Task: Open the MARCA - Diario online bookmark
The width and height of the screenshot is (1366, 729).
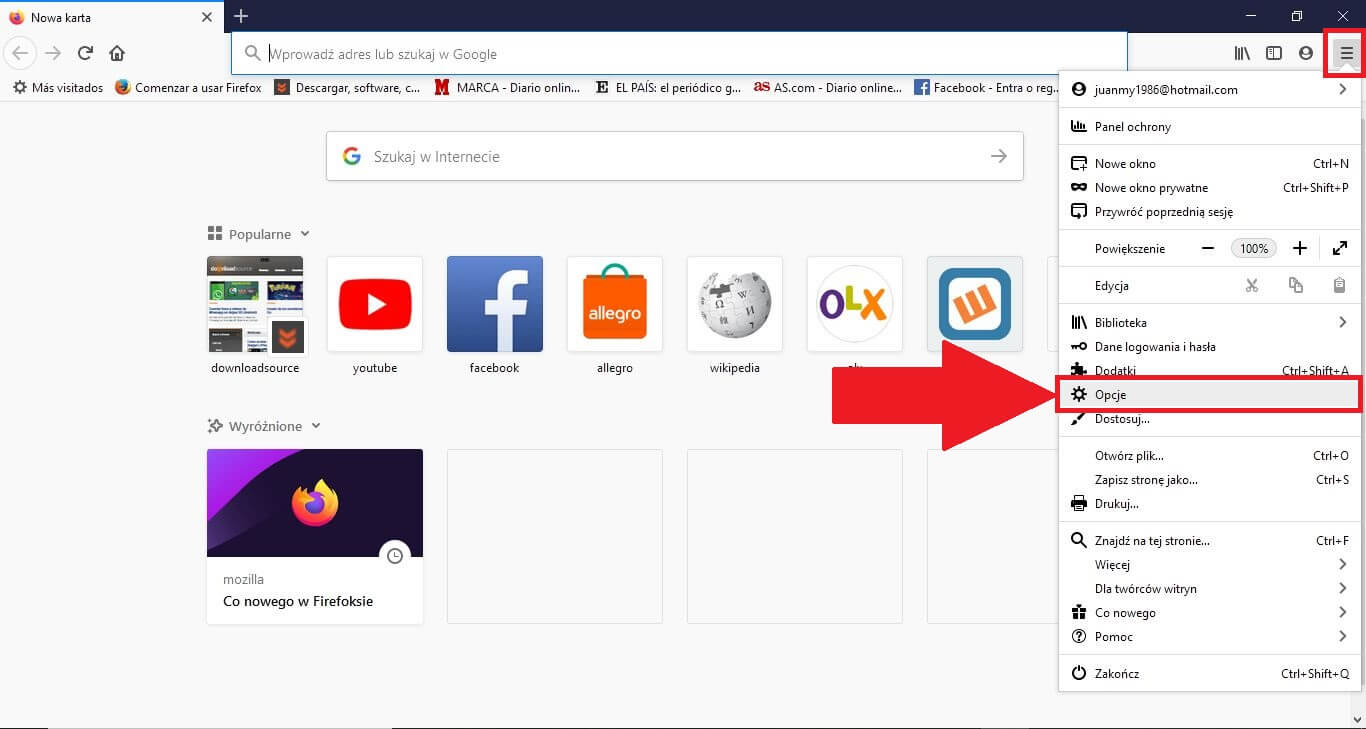Action: pyautogui.click(x=508, y=87)
